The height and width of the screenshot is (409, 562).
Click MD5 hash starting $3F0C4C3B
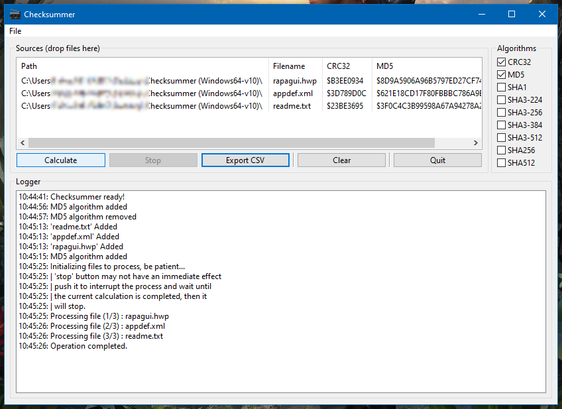pyautogui.click(x=429, y=106)
